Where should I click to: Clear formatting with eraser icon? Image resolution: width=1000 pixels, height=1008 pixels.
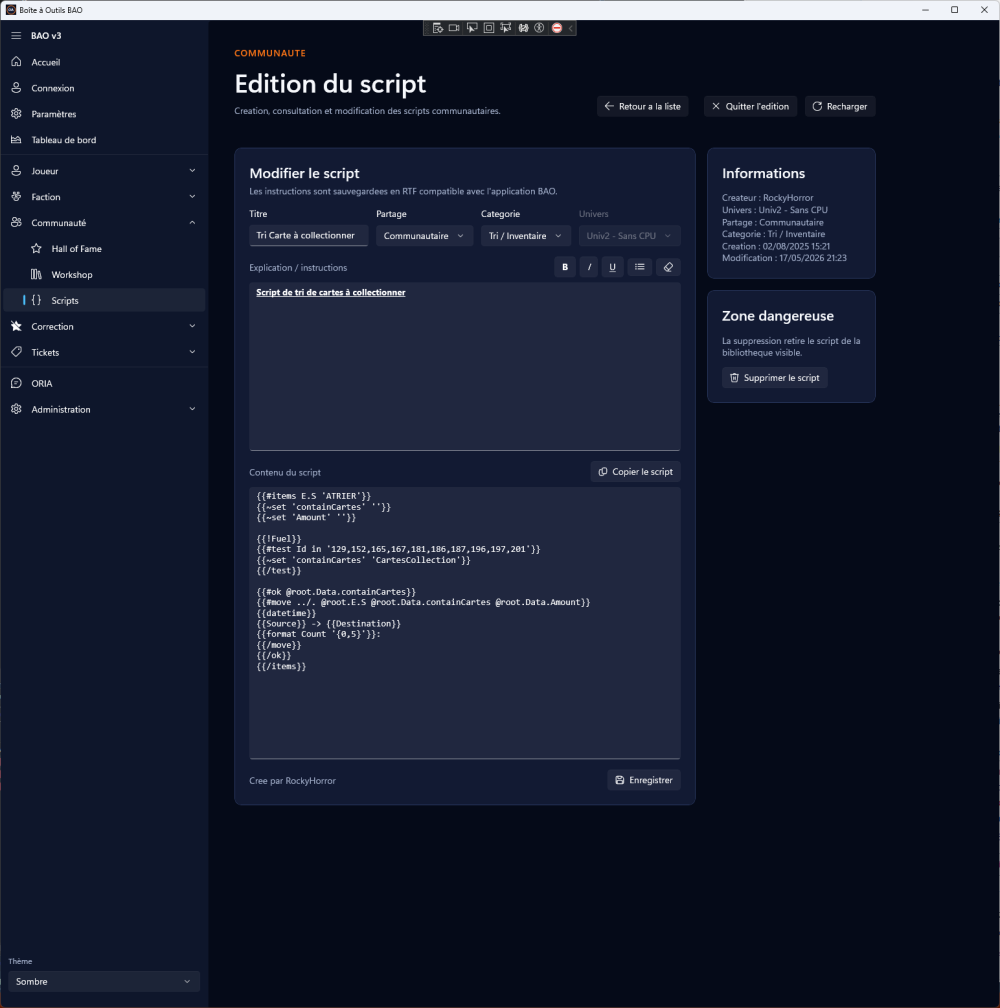point(668,267)
